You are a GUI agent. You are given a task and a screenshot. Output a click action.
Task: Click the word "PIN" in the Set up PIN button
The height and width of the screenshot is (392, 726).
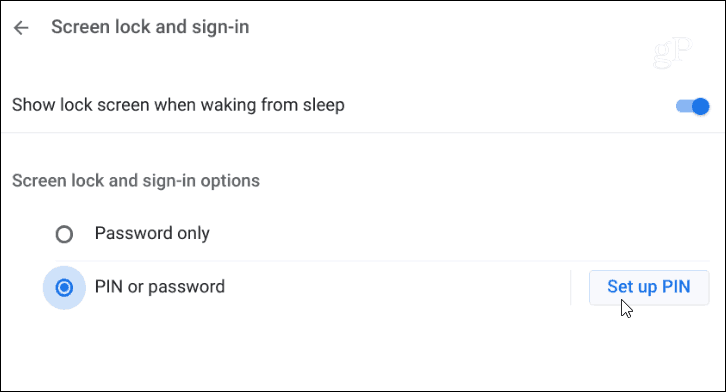[676, 287]
